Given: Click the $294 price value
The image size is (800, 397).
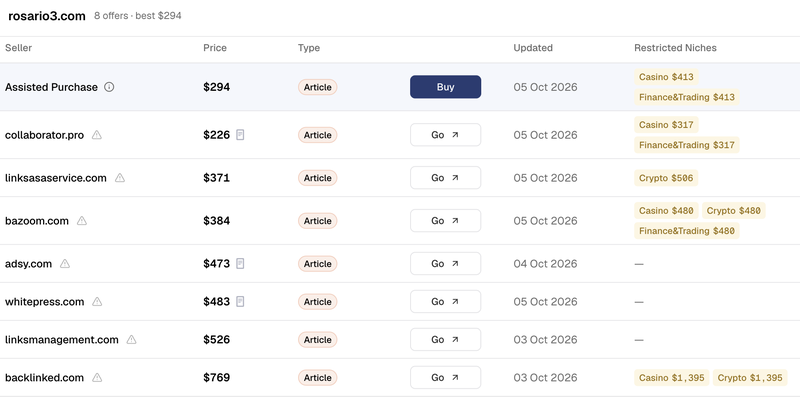Looking at the screenshot, I should [216, 87].
